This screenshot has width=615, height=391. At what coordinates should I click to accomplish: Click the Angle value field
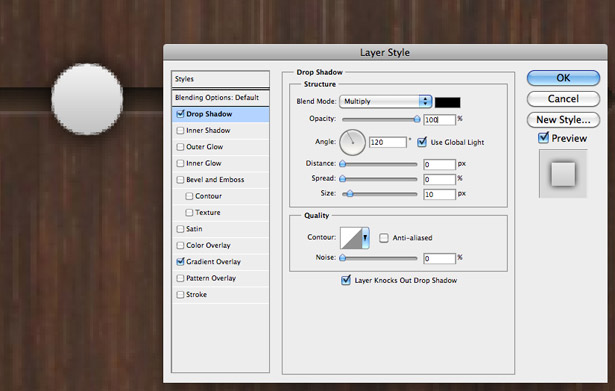(388, 142)
